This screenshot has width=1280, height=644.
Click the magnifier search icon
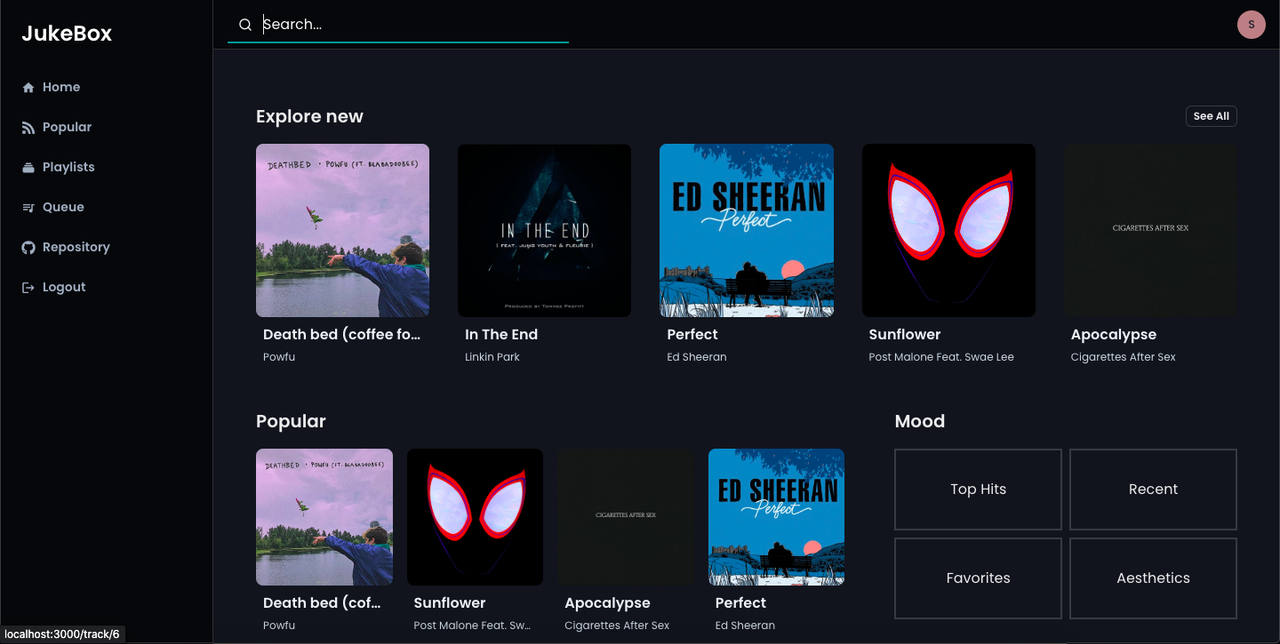tap(245, 25)
